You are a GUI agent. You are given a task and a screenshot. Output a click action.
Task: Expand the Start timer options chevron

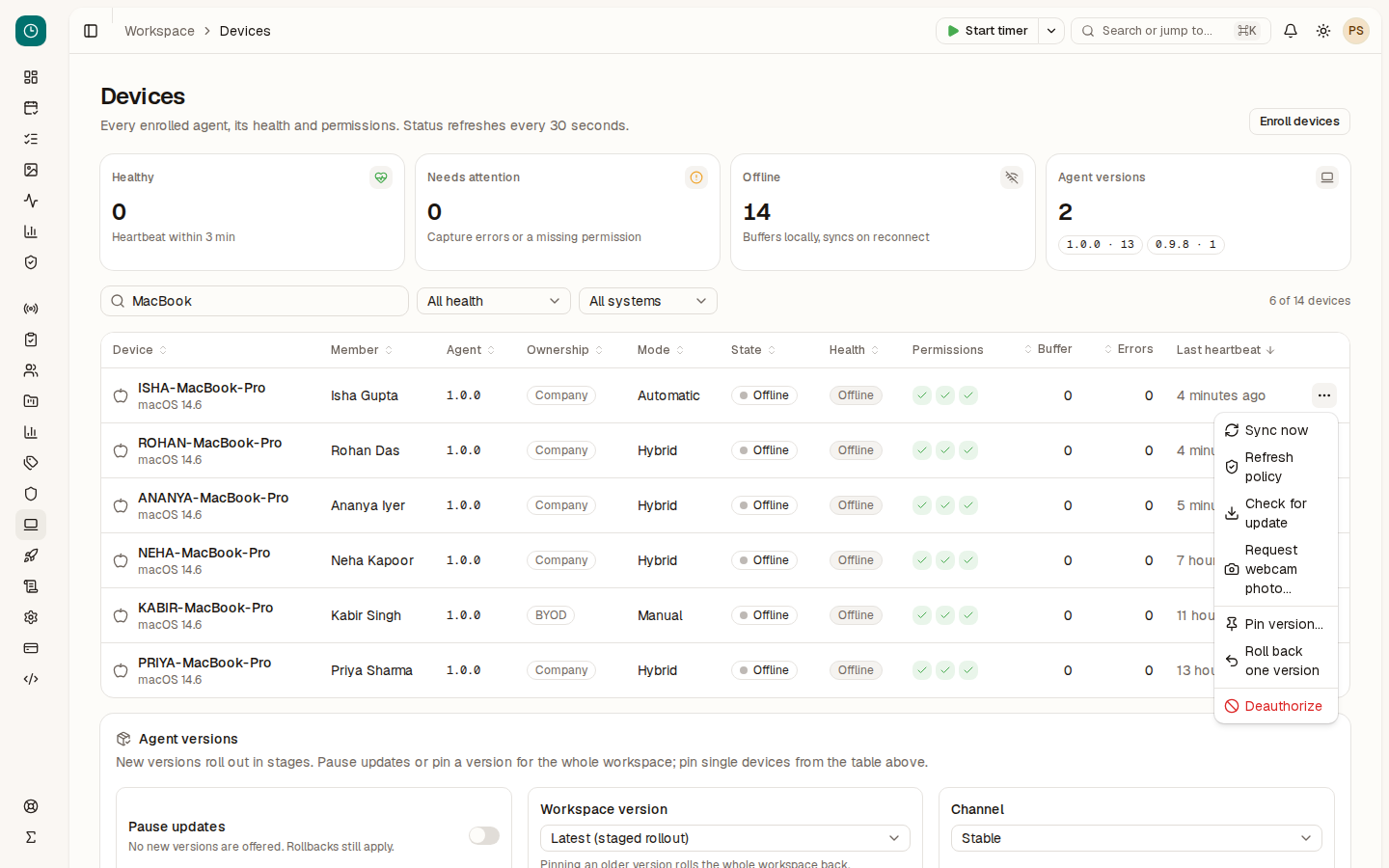tap(1051, 31)
